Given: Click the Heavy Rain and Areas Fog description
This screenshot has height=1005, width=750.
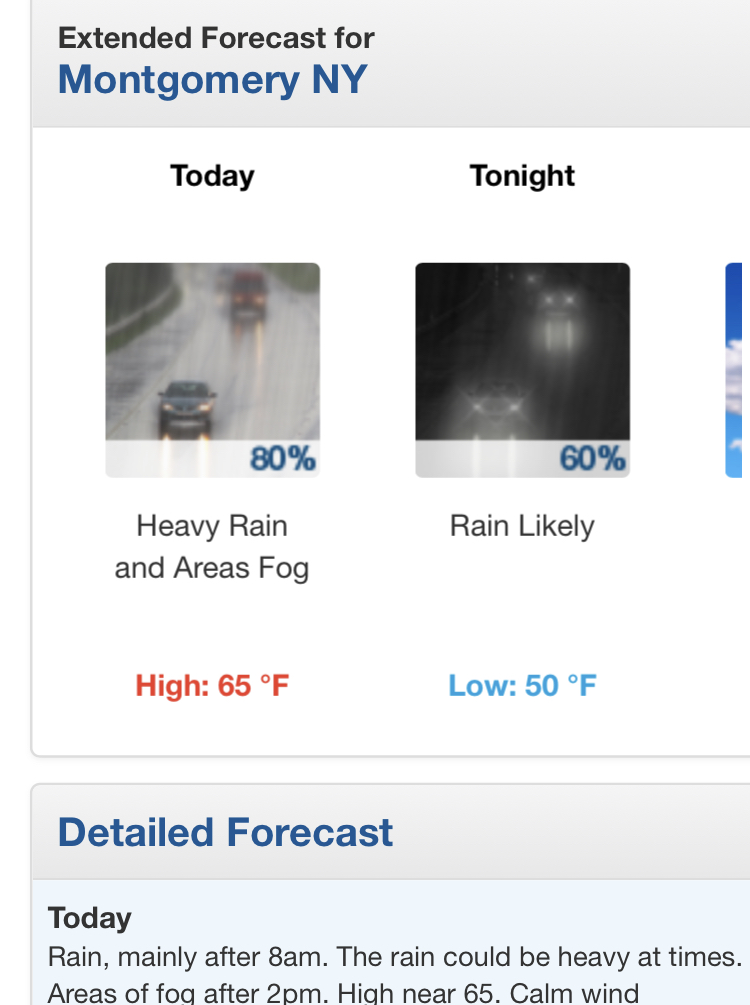Looking at the screenshot, I should pos(212,547).
